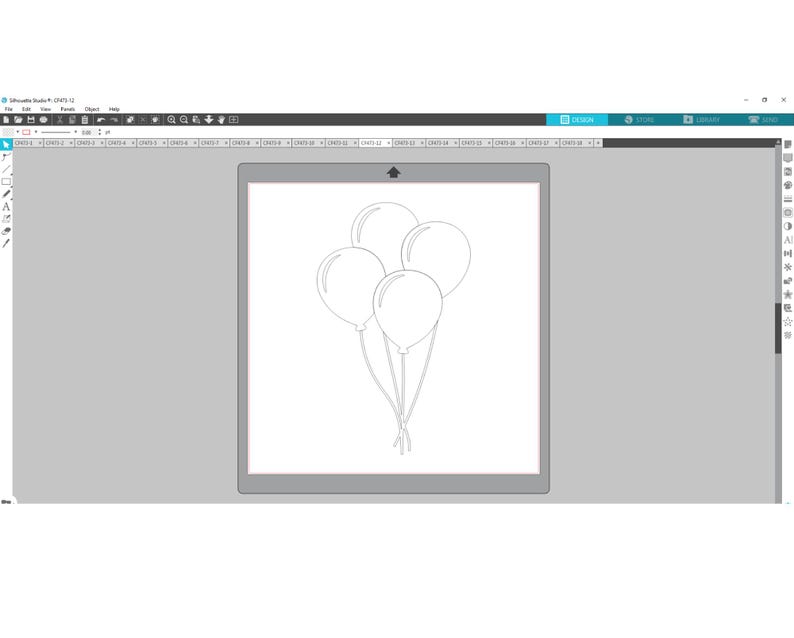This screenshot has height=638, width=794.
Task: Save the file with the disk icon
Action: pos(31,120)
